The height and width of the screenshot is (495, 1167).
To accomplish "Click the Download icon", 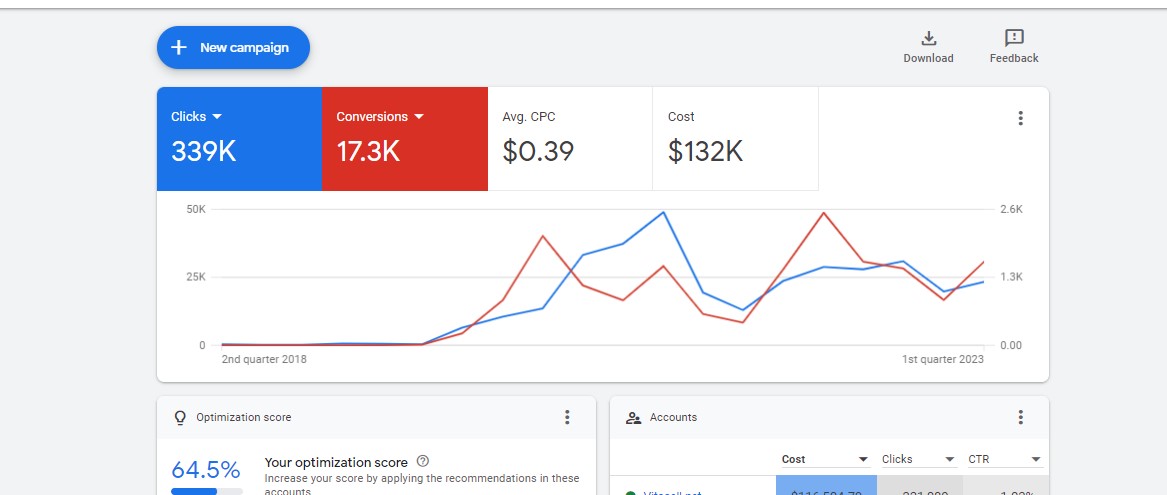I will pyautogui.click(x=928, y=39).
